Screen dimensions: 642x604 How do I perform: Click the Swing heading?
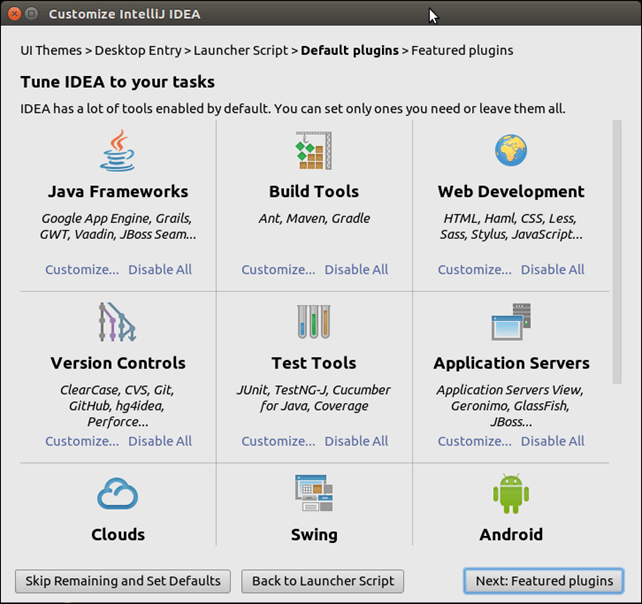[x=314, y=535]
